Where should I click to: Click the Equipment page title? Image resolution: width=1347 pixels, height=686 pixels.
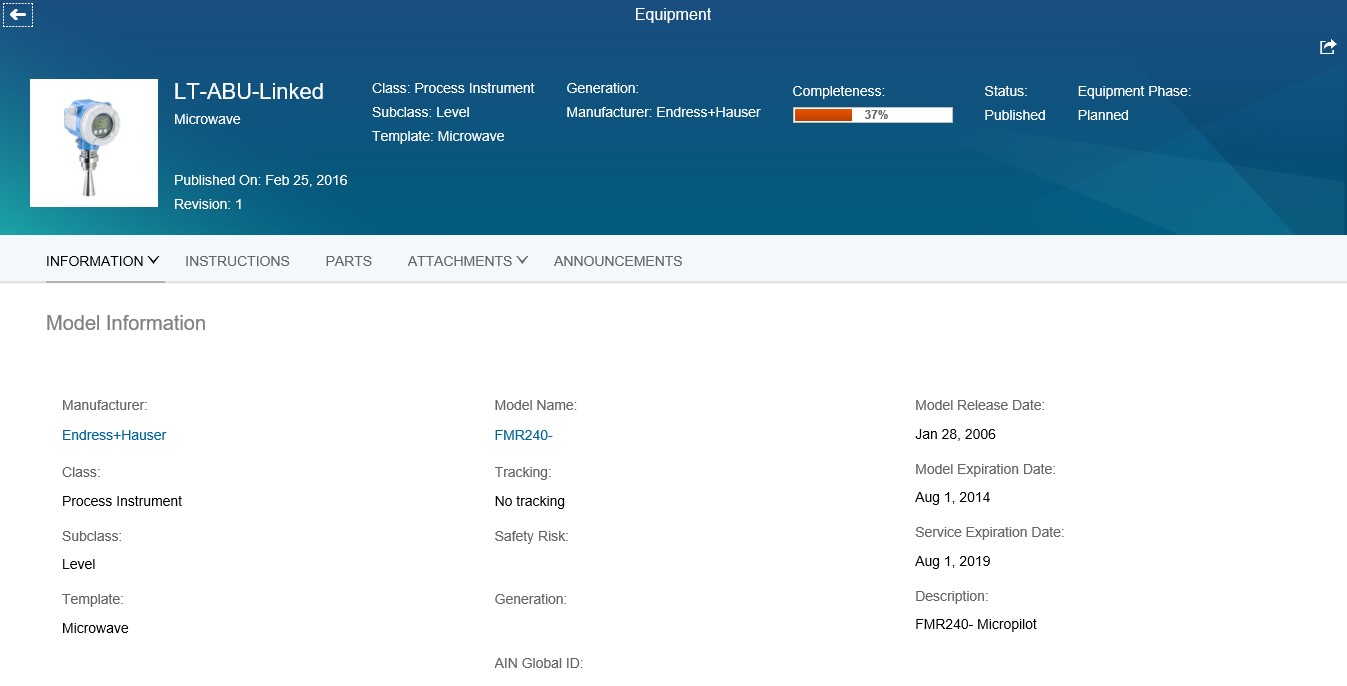click(673, 15)
